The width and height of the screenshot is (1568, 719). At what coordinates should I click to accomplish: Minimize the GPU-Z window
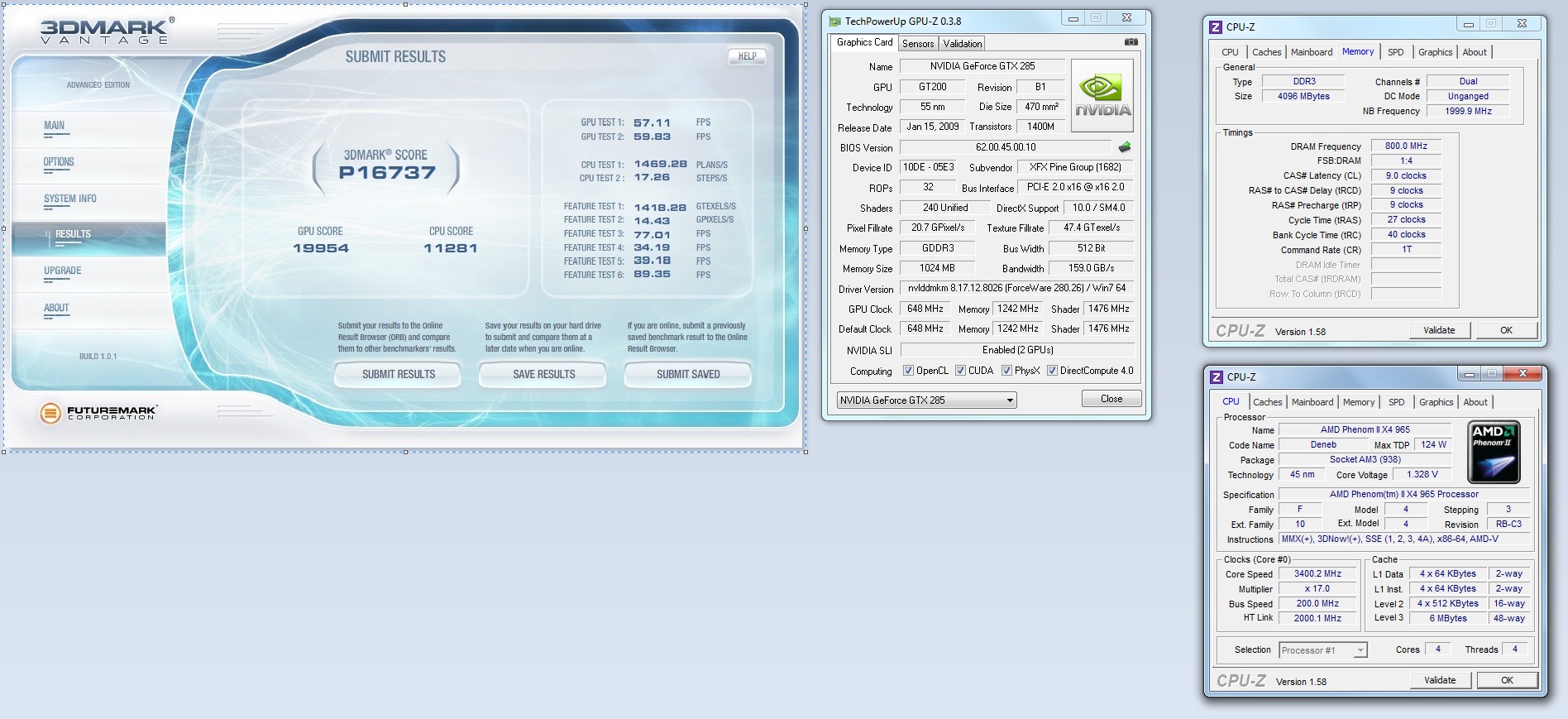coord(1073,18)
